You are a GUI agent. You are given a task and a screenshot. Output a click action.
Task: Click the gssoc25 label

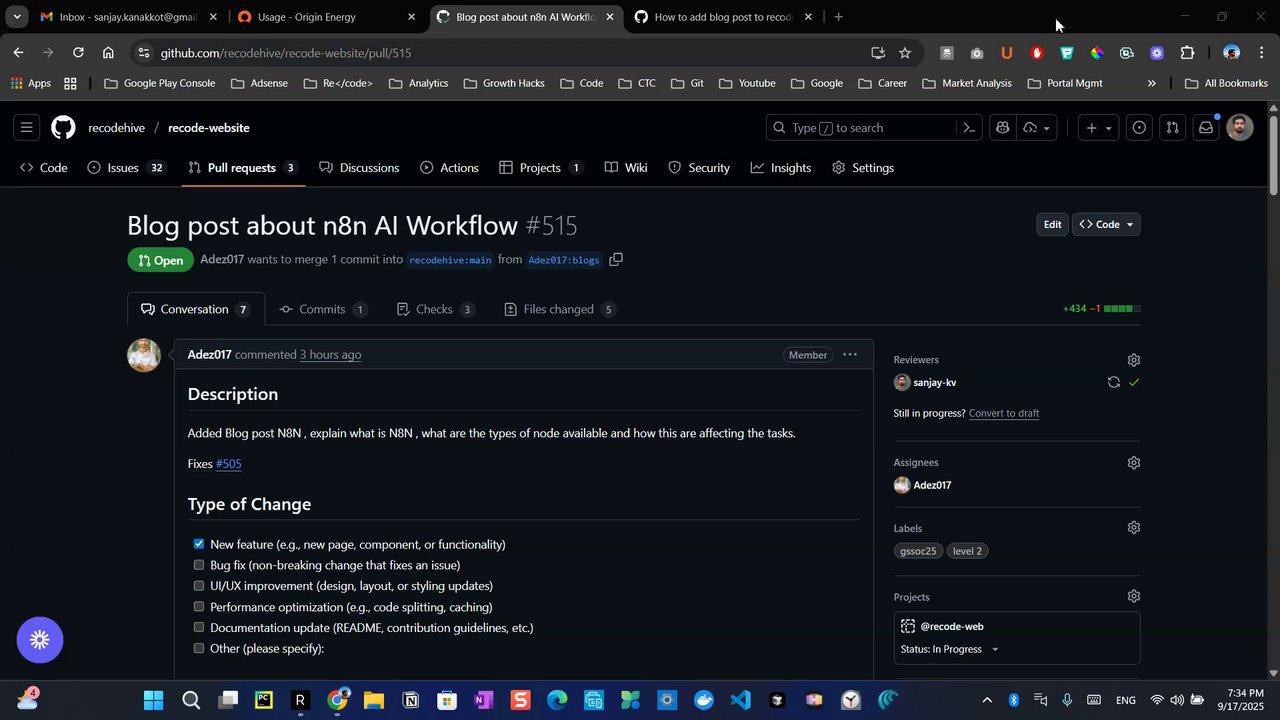pos(918,551)
